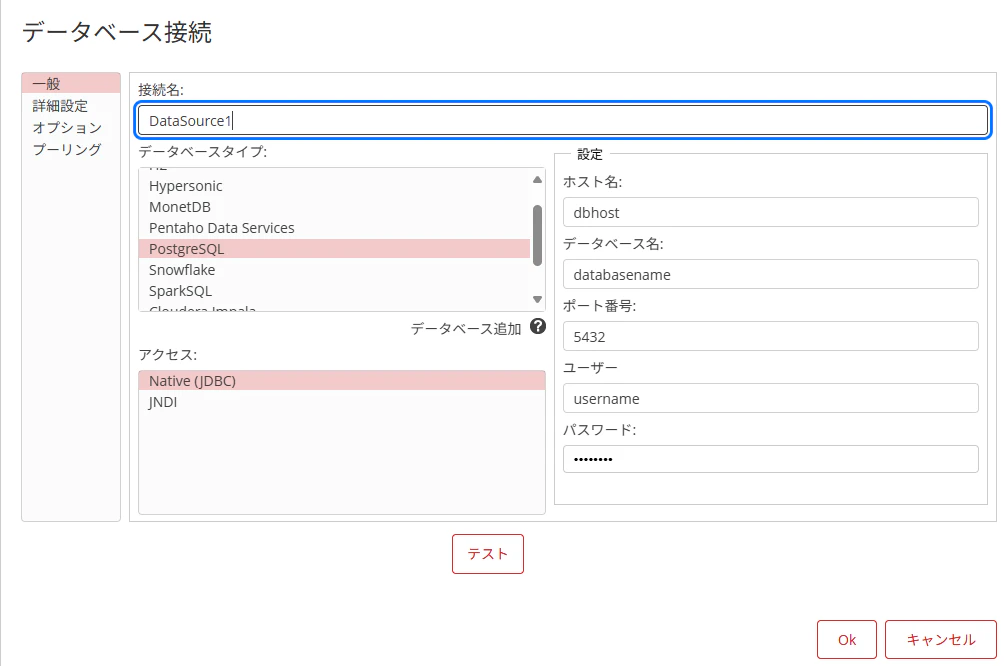Click the データベース追加 link
Image resolution: width=1004 pixels, height=666 pixels.
(466, 329)
